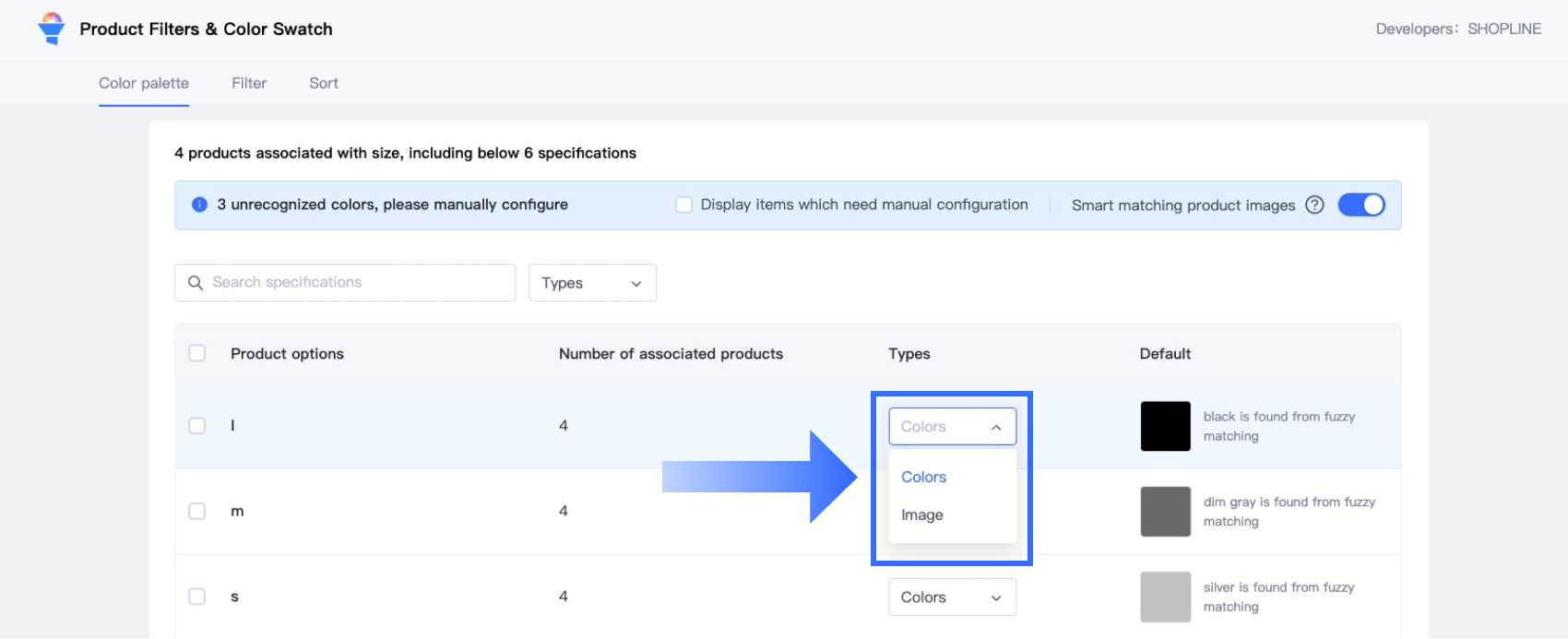Click the help question mark icon
Viewport: 1568px width, 639px height.
point(1314,205)
